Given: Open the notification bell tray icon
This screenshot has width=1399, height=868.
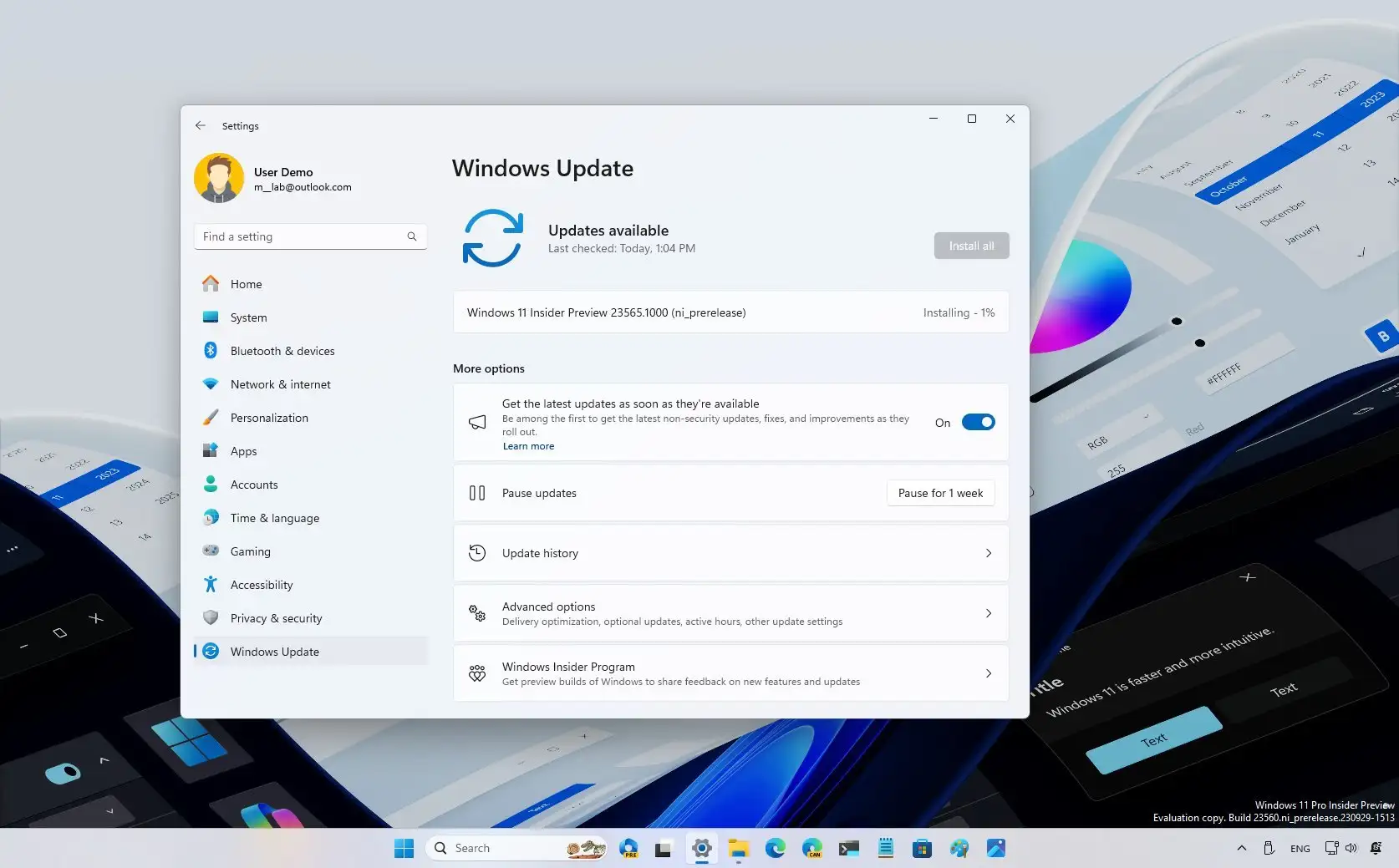Looking at the screenshot, I should (x=1376, y=848).
